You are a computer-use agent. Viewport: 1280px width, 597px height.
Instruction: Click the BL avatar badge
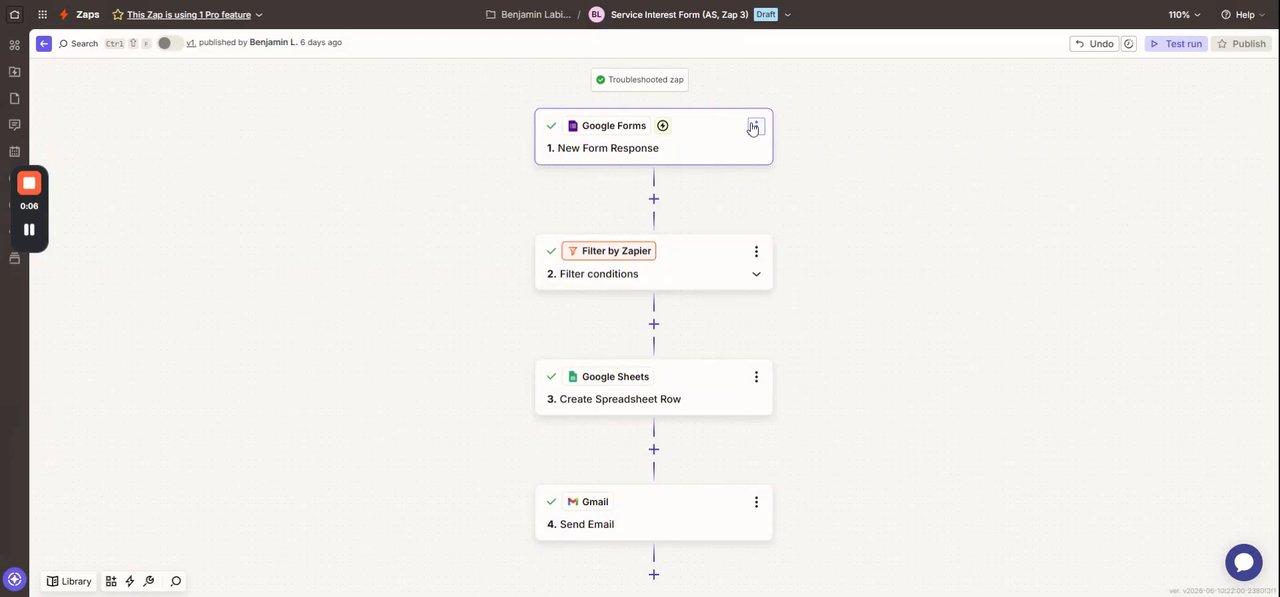click(596, 15)
